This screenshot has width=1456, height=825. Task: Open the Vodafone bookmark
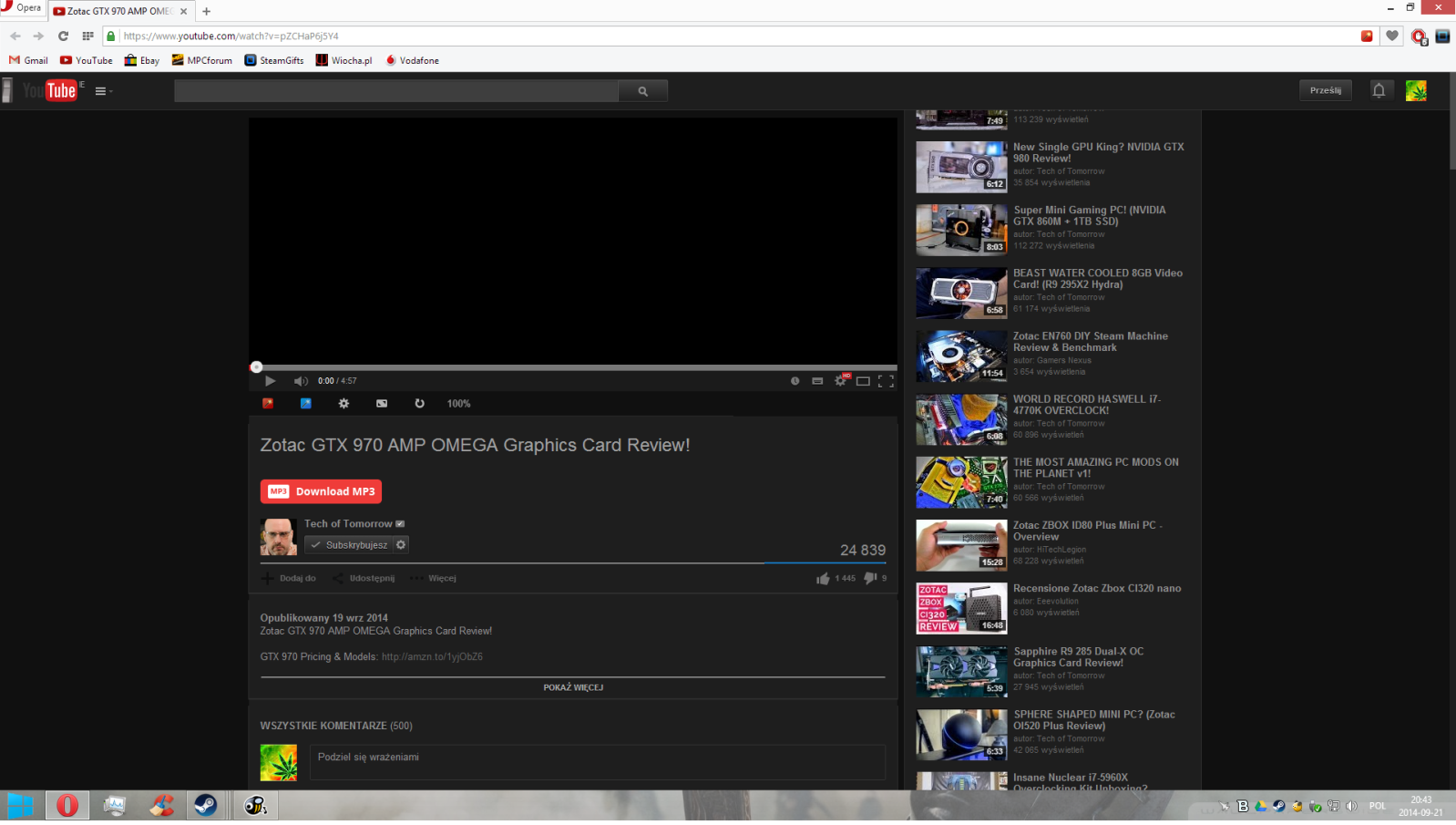[412, 60]
